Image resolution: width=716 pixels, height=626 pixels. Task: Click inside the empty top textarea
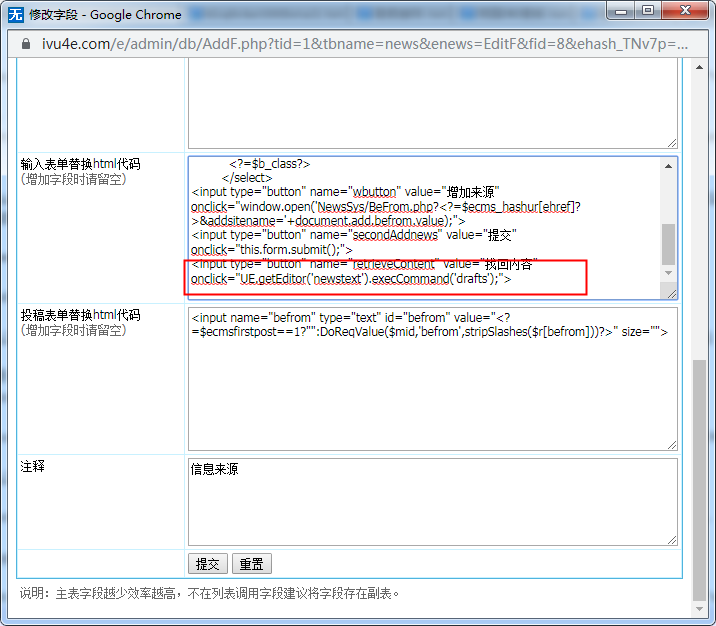432,100
